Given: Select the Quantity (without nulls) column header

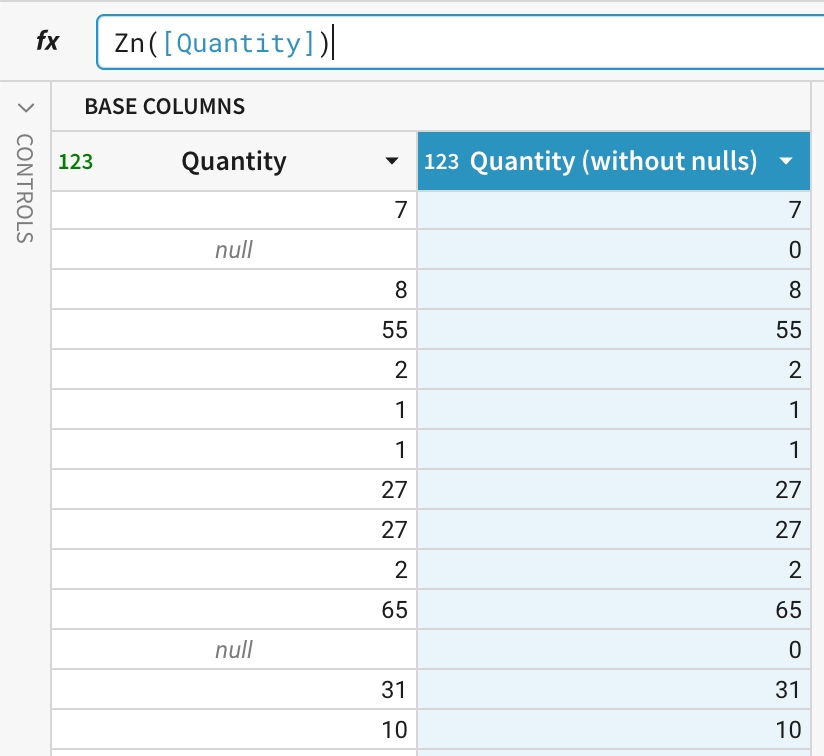Looking at the screenshot, I should tap(613, 161).
